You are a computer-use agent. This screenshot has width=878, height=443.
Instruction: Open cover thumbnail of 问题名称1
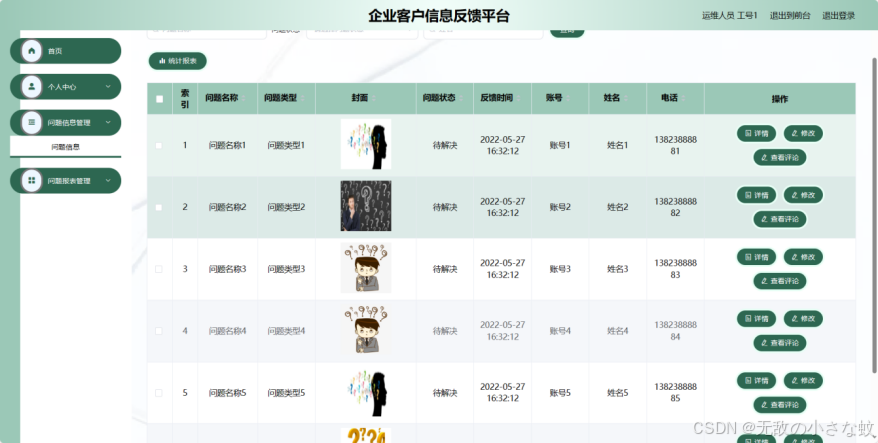coord(366,144)
